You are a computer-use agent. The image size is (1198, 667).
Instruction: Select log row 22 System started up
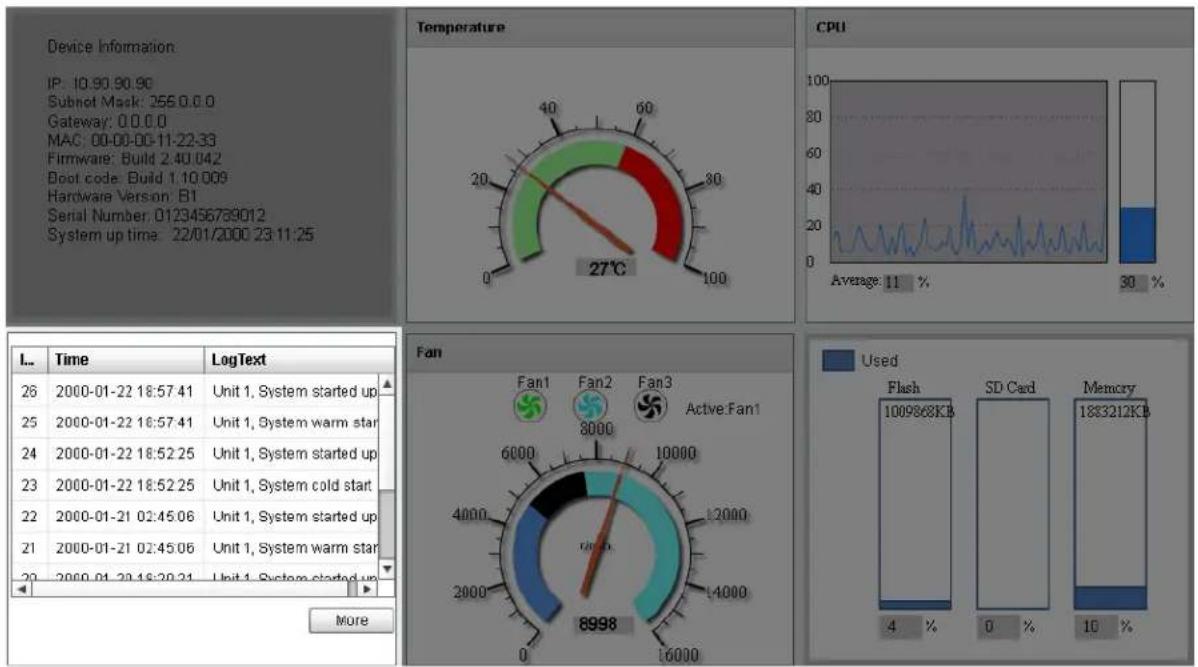point(196,516)
